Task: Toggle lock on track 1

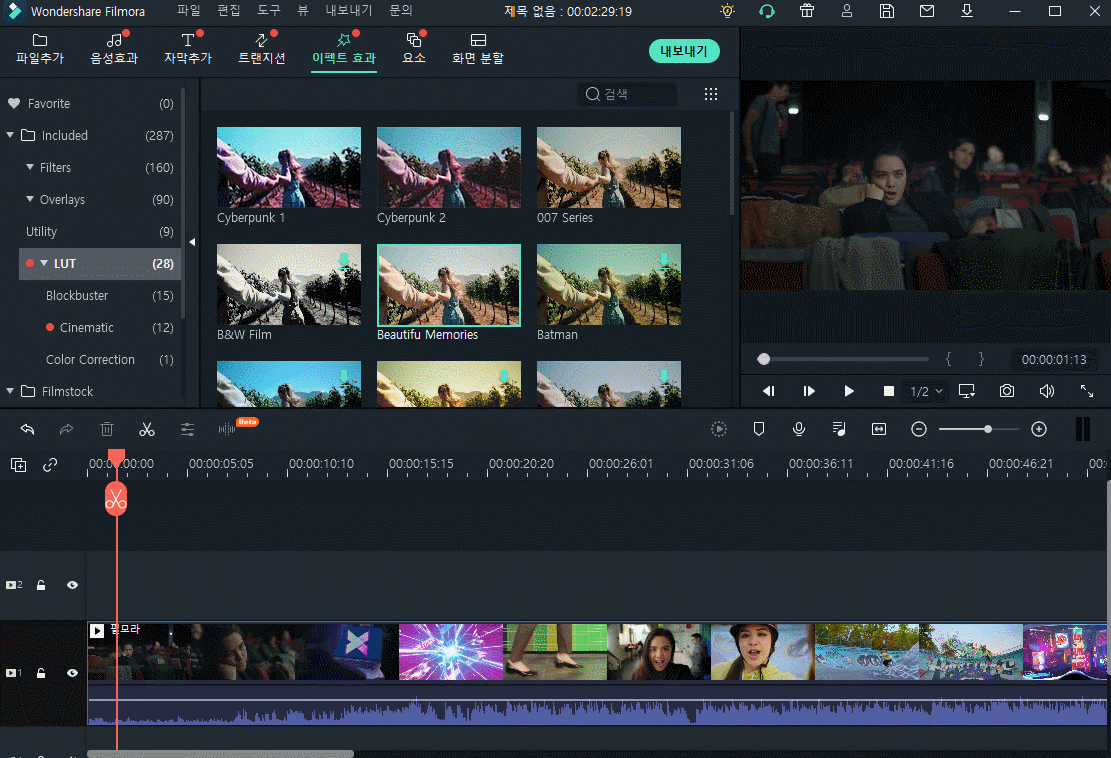Action: tap(41, 673)
